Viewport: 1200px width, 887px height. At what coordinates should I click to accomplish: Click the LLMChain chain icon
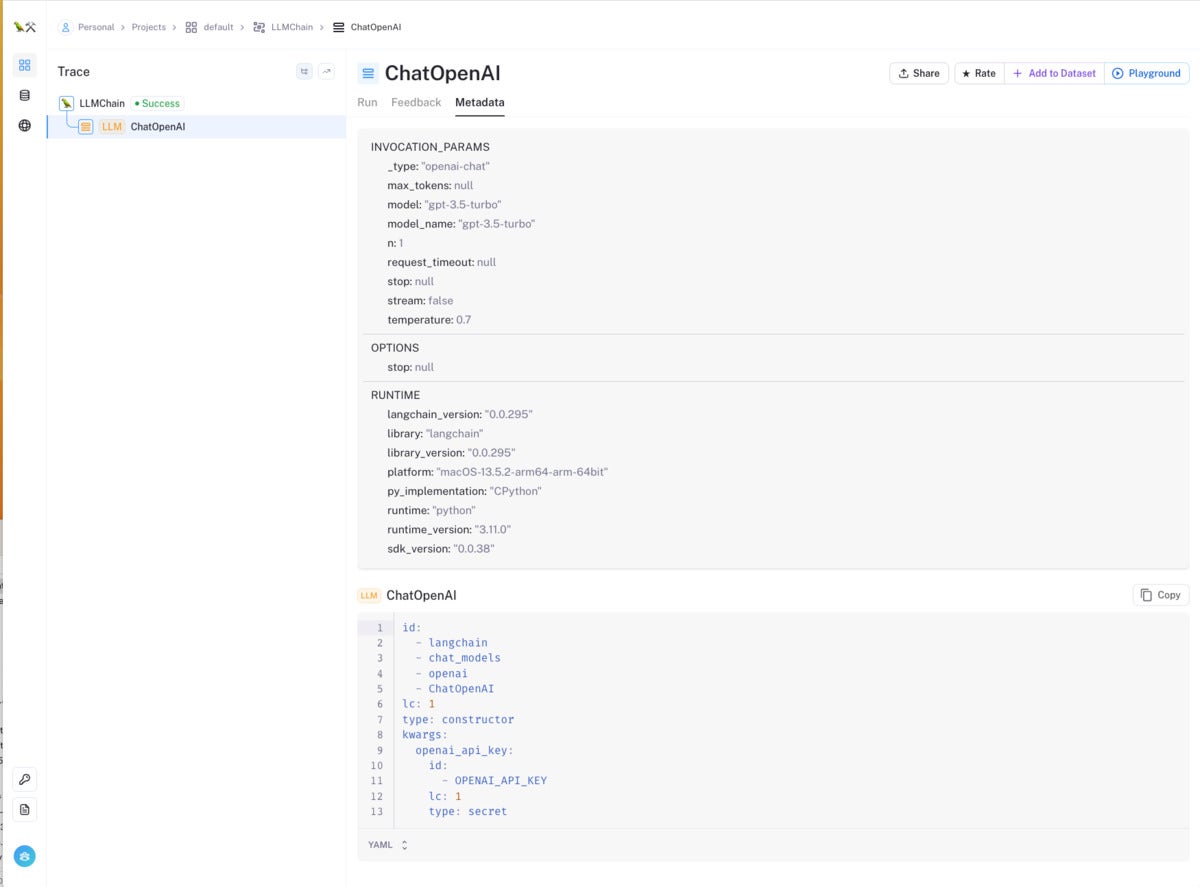(66, 103)
